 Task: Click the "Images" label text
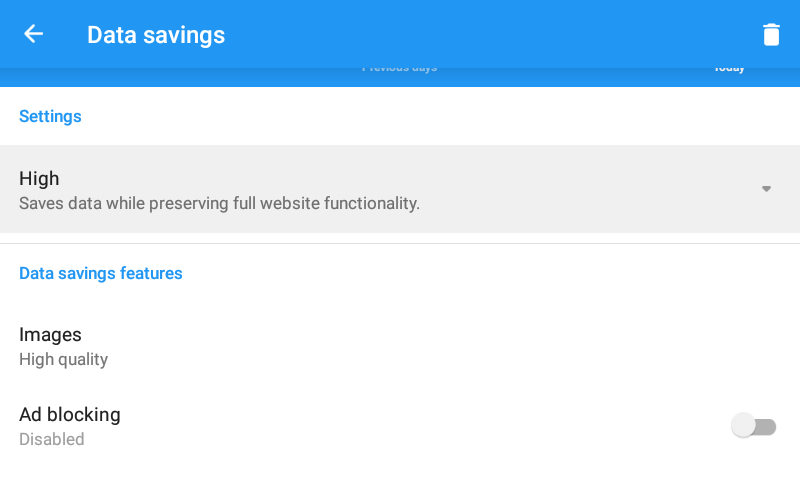click(50, 334)
